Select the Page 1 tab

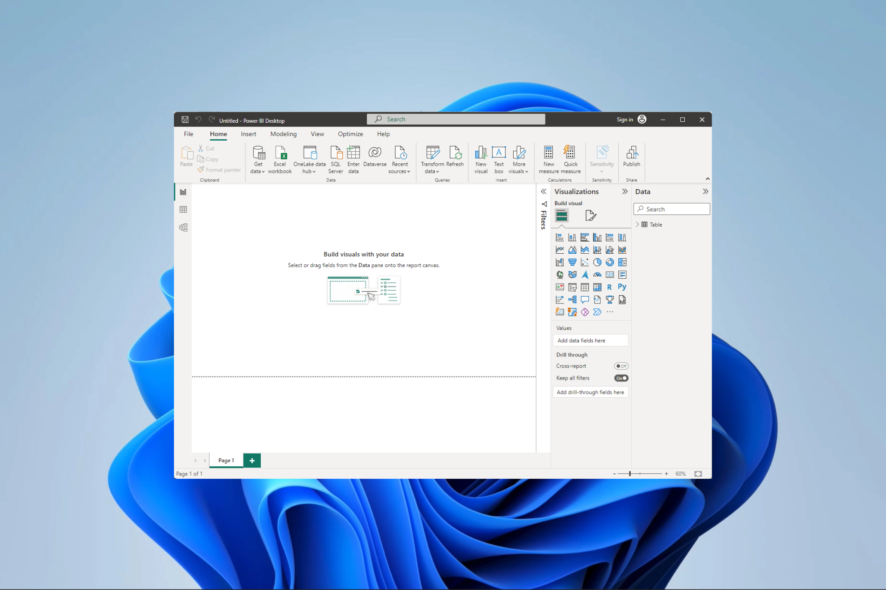(226, 461)
